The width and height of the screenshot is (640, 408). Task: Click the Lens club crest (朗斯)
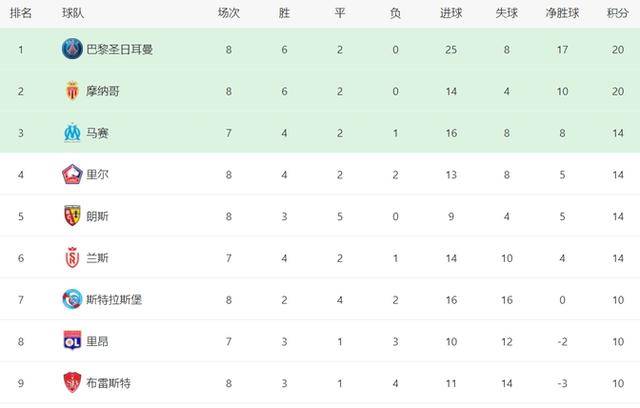(x=72, y=216)
